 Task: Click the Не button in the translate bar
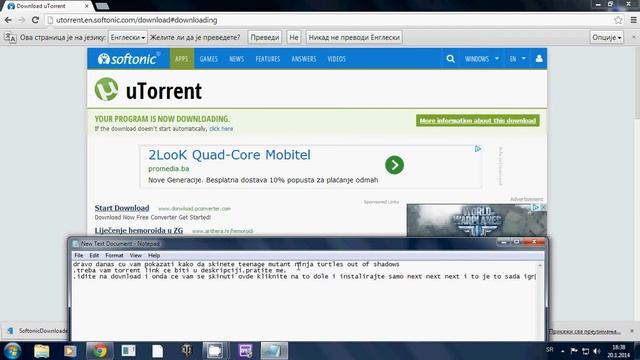tap(293, 37)
